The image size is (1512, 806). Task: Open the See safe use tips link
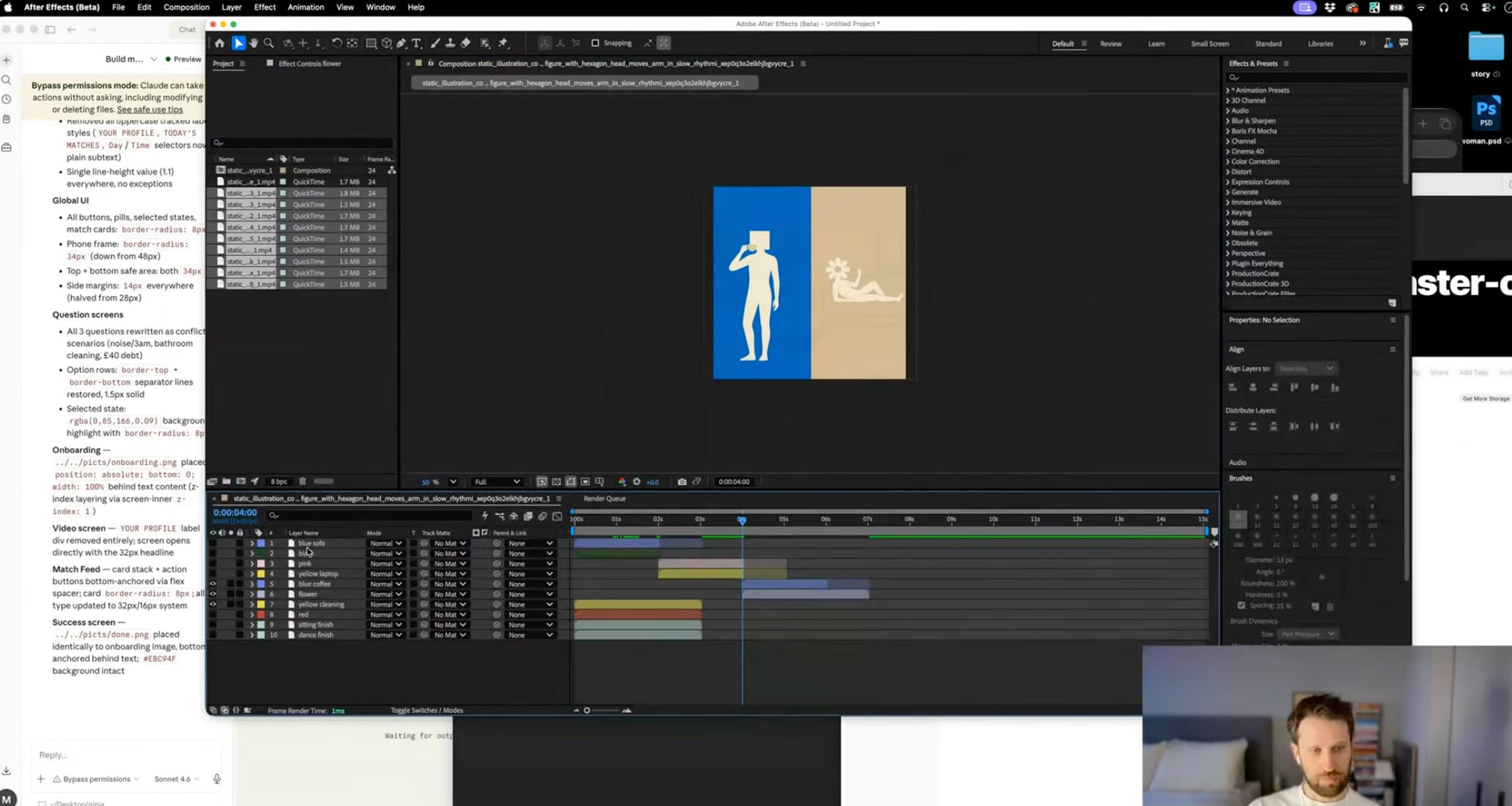click(150, 110)
